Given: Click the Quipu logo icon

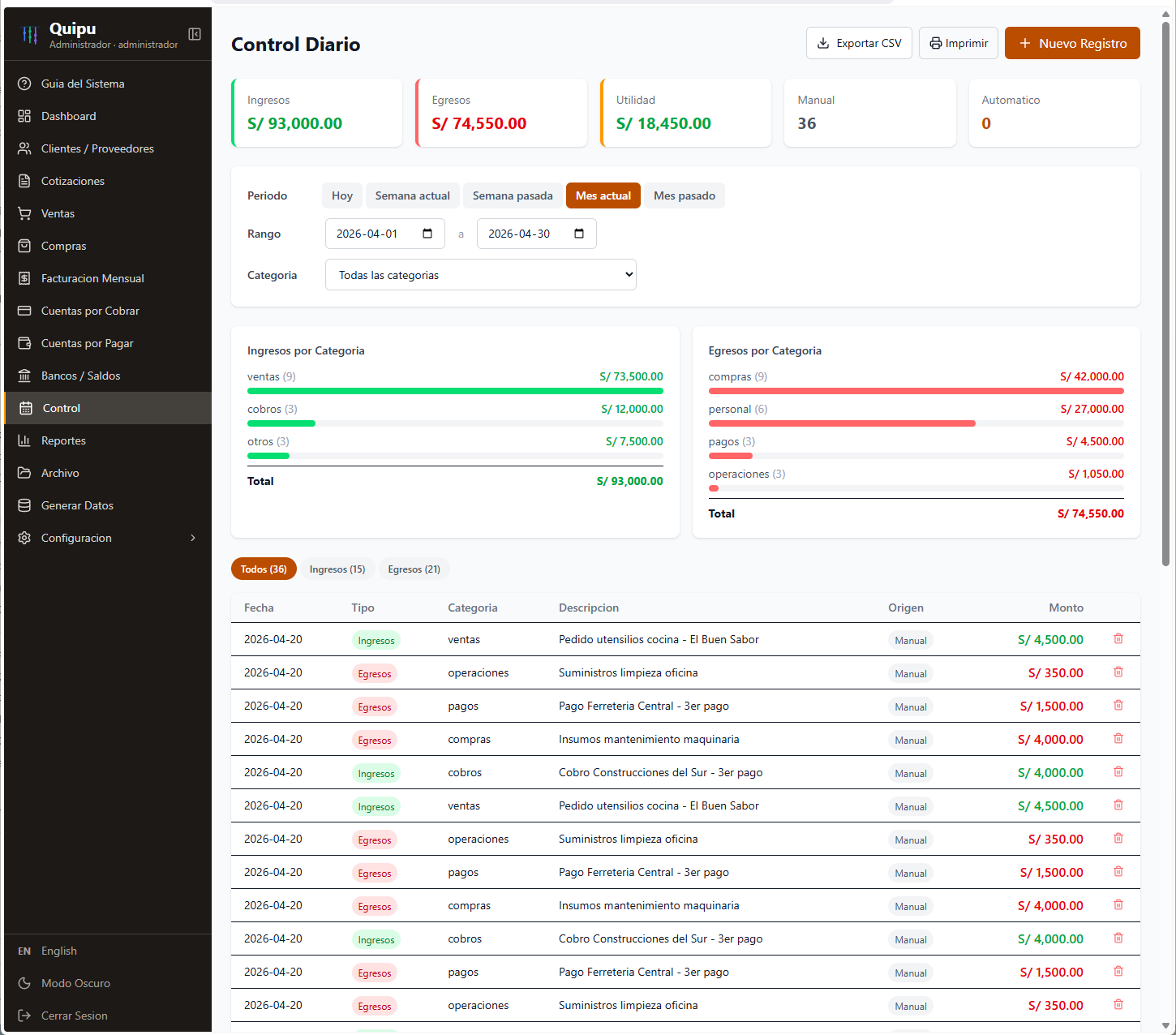Looking at the screenshot, I should click(30, 34).
